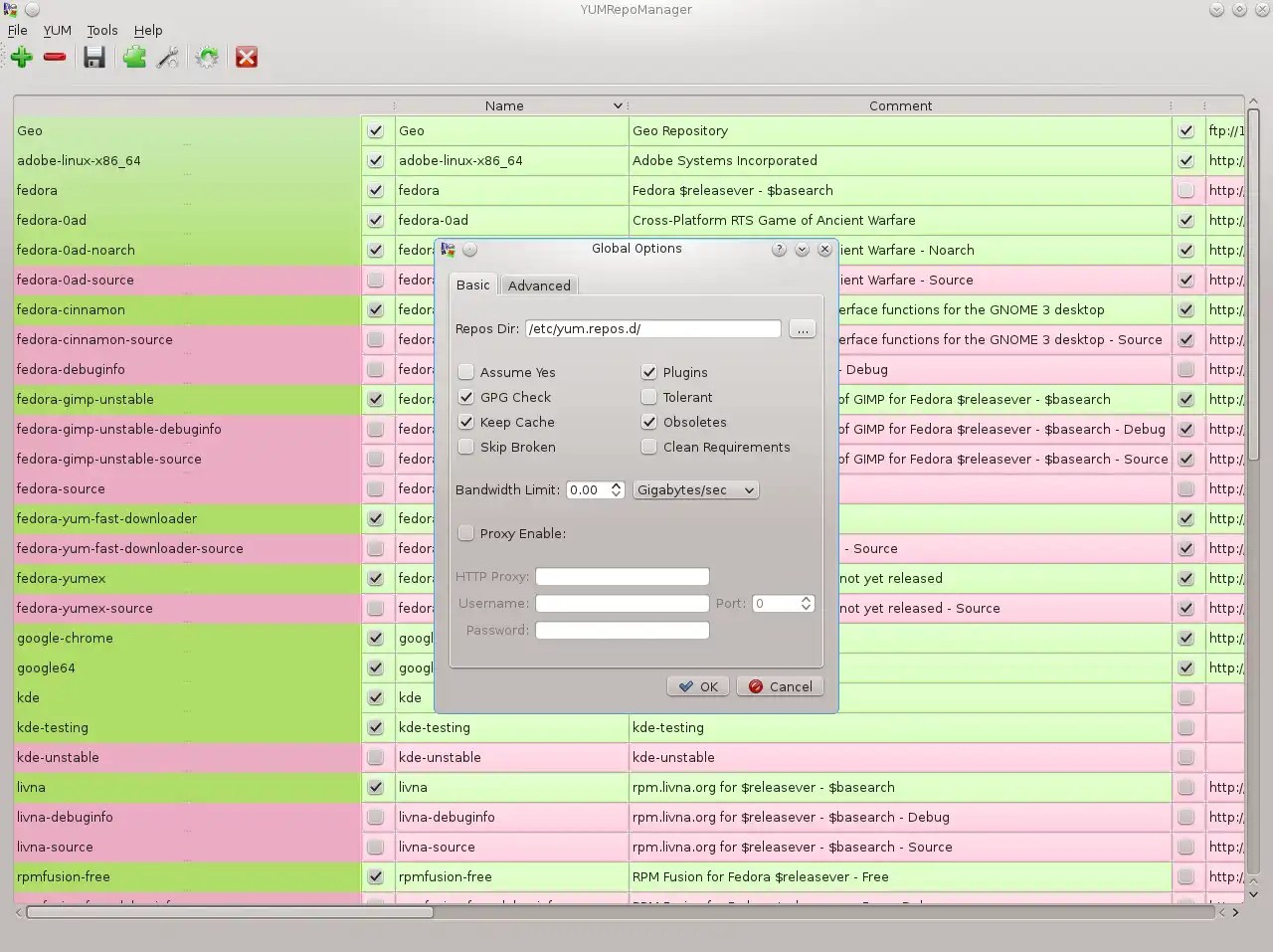The width and height of the screenshot is (1273, 952).
Task: Turn on the Proxy Enable checkbox
Action: tap(465, 533)
